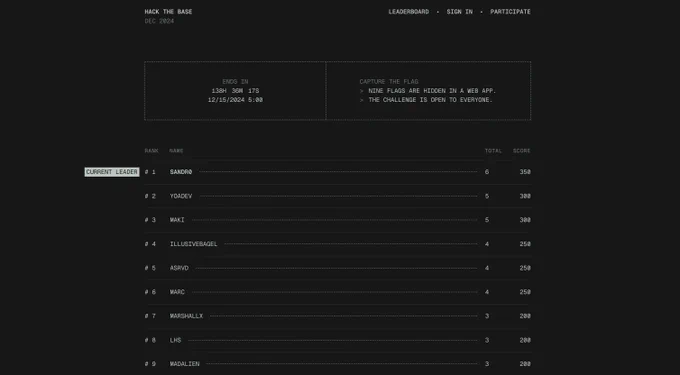Click the end date 12/15/2024 5:00
This screenshot has width=680, height=375.
235,100
